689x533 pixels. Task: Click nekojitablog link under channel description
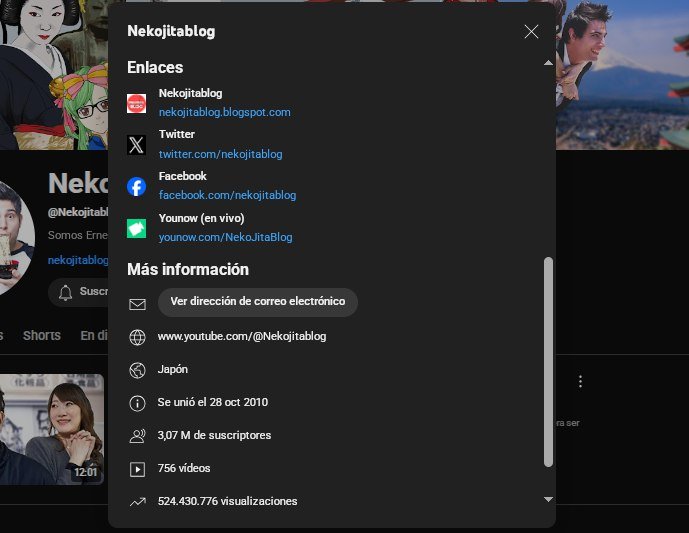(x=78, y=260)
